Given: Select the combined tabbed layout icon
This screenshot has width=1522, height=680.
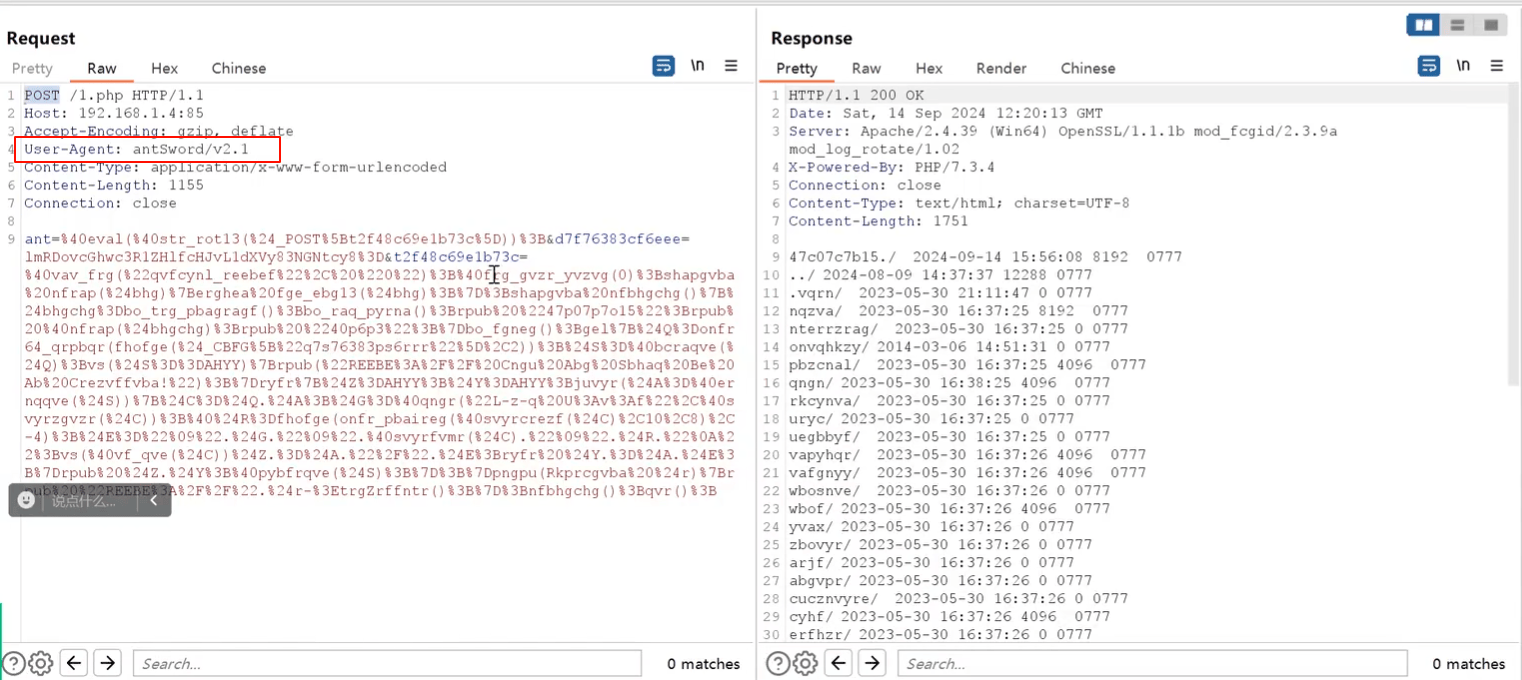Looking at the screenshot, I should tap(1490, 25).
